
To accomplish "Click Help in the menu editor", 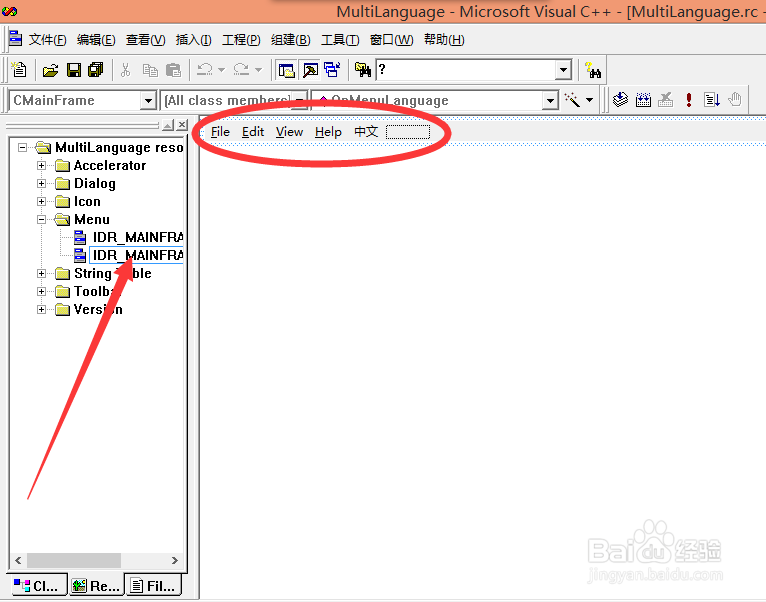I will point(328,132).
